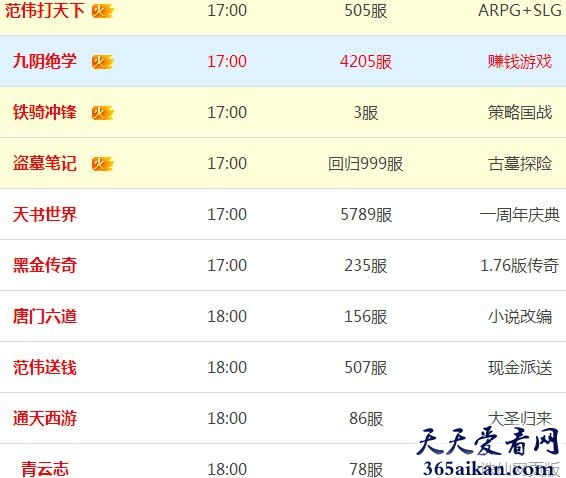Click the 一周年庆典 label
This screenshot has width=566, height=478.
(x=520, y=214)
